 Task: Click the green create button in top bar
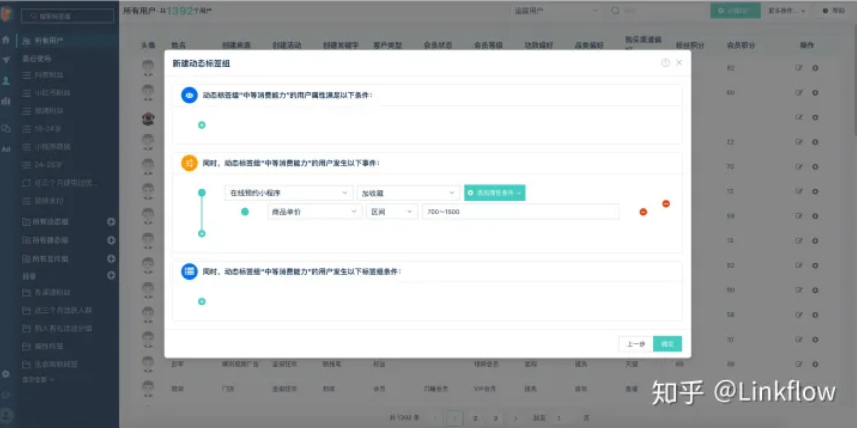click(x=735, y=10)
